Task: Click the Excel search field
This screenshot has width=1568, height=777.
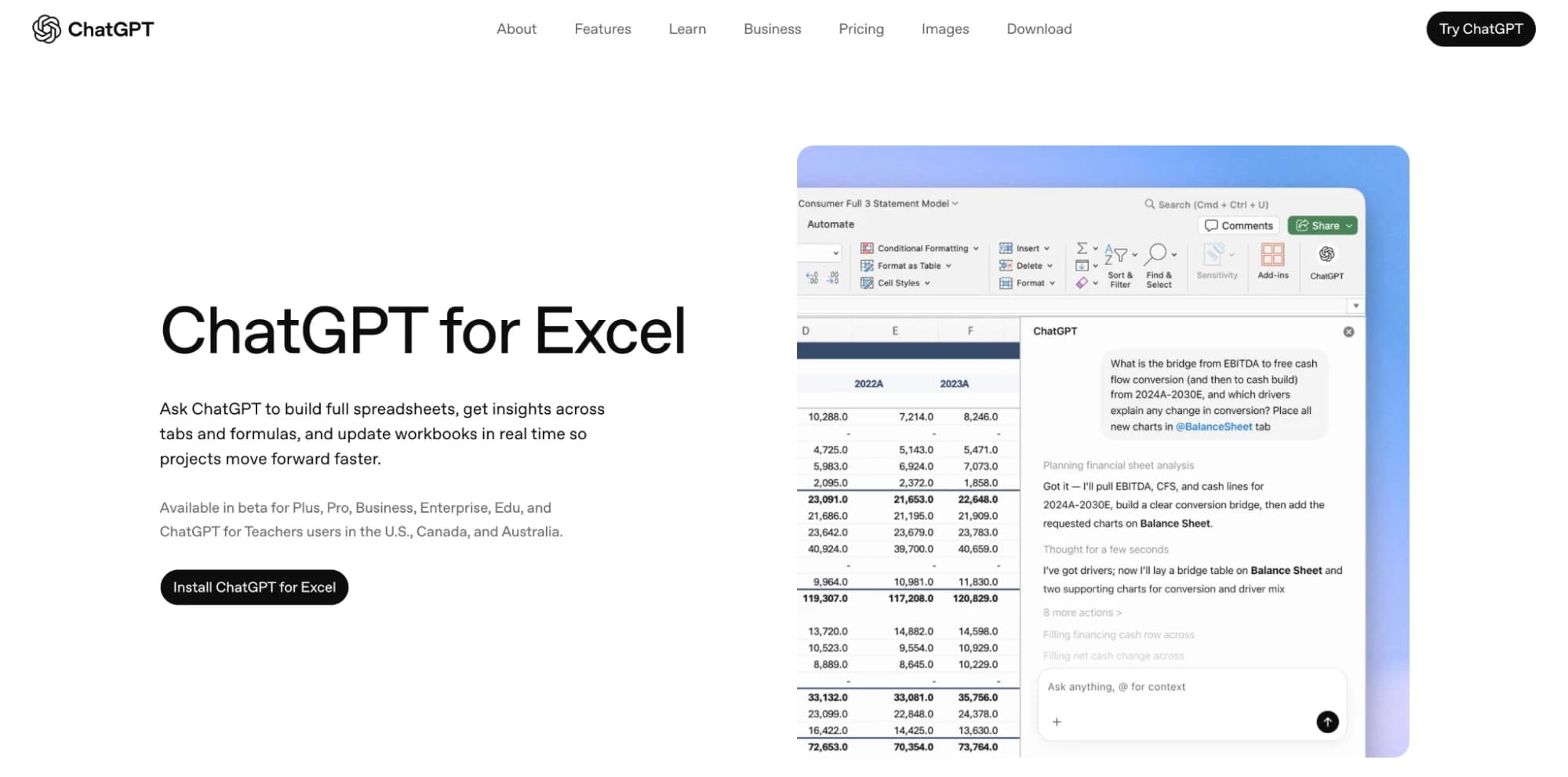Action: (1206, 205)
